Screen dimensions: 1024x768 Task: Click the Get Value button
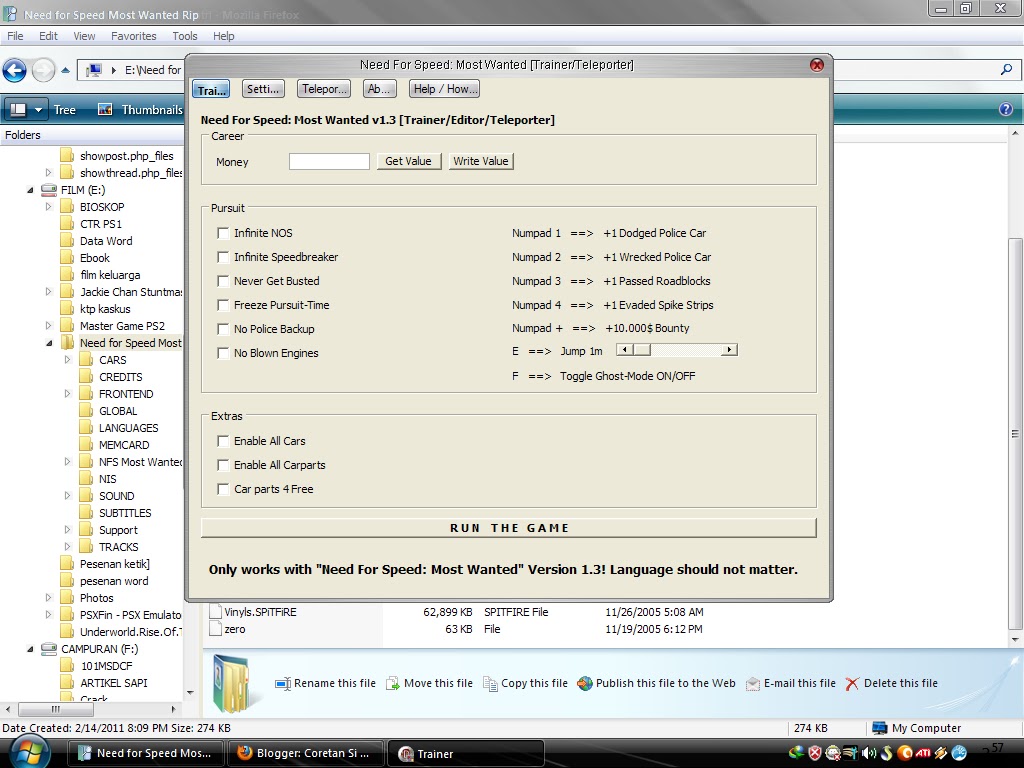(409, 161)
